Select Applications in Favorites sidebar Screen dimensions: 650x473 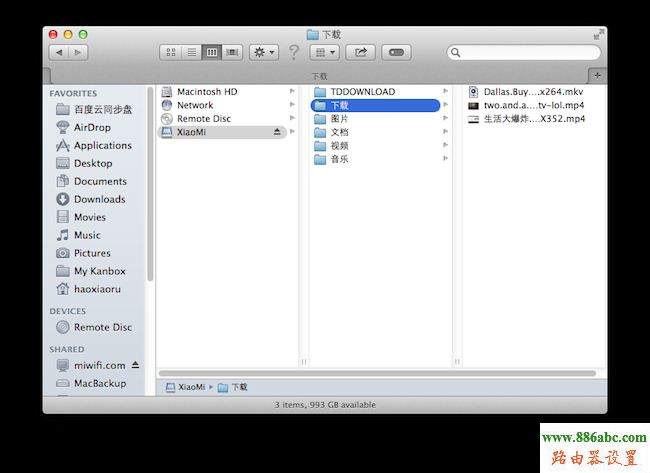102,145
